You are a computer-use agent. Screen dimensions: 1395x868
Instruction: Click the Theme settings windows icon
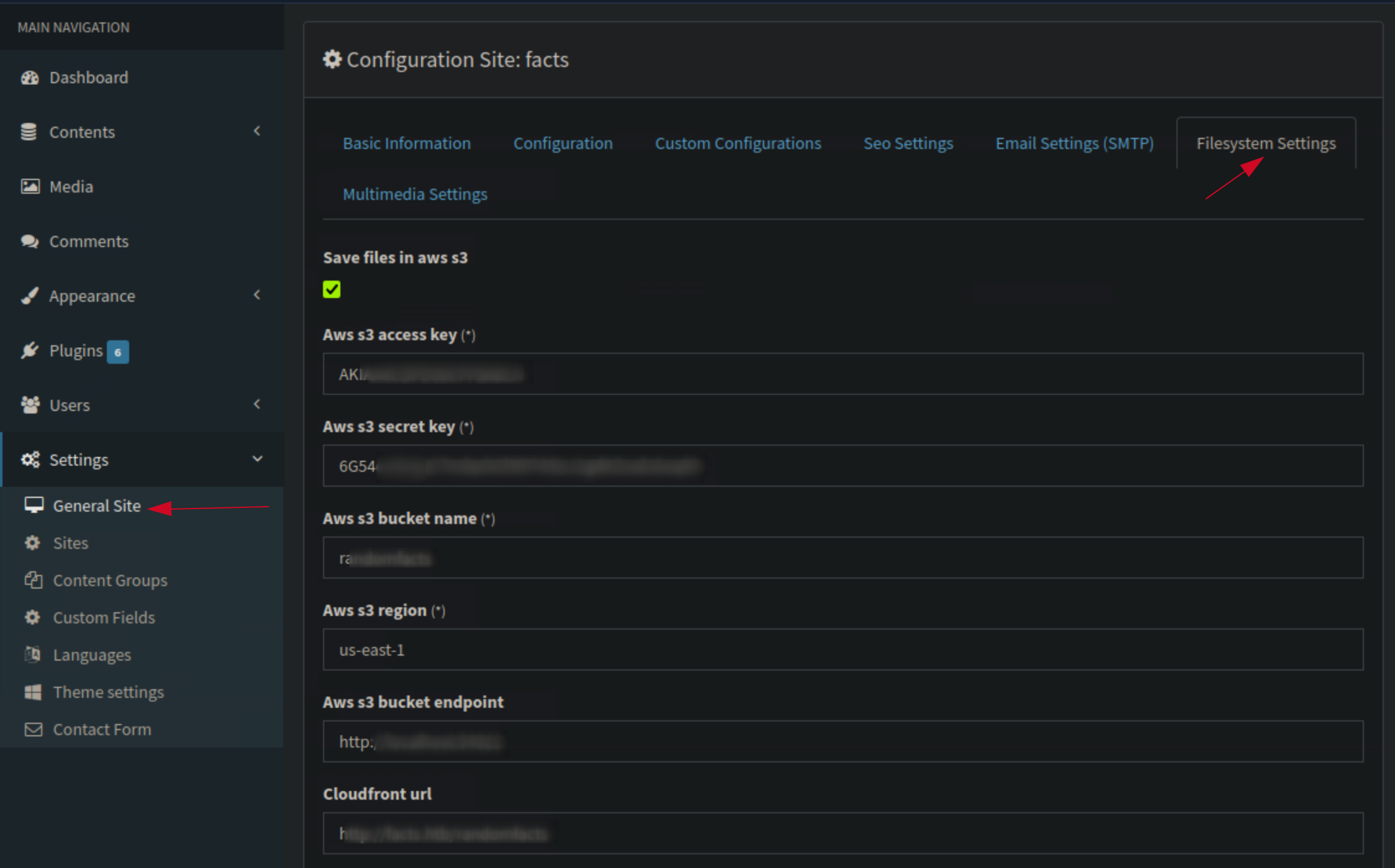click(33, 692)
